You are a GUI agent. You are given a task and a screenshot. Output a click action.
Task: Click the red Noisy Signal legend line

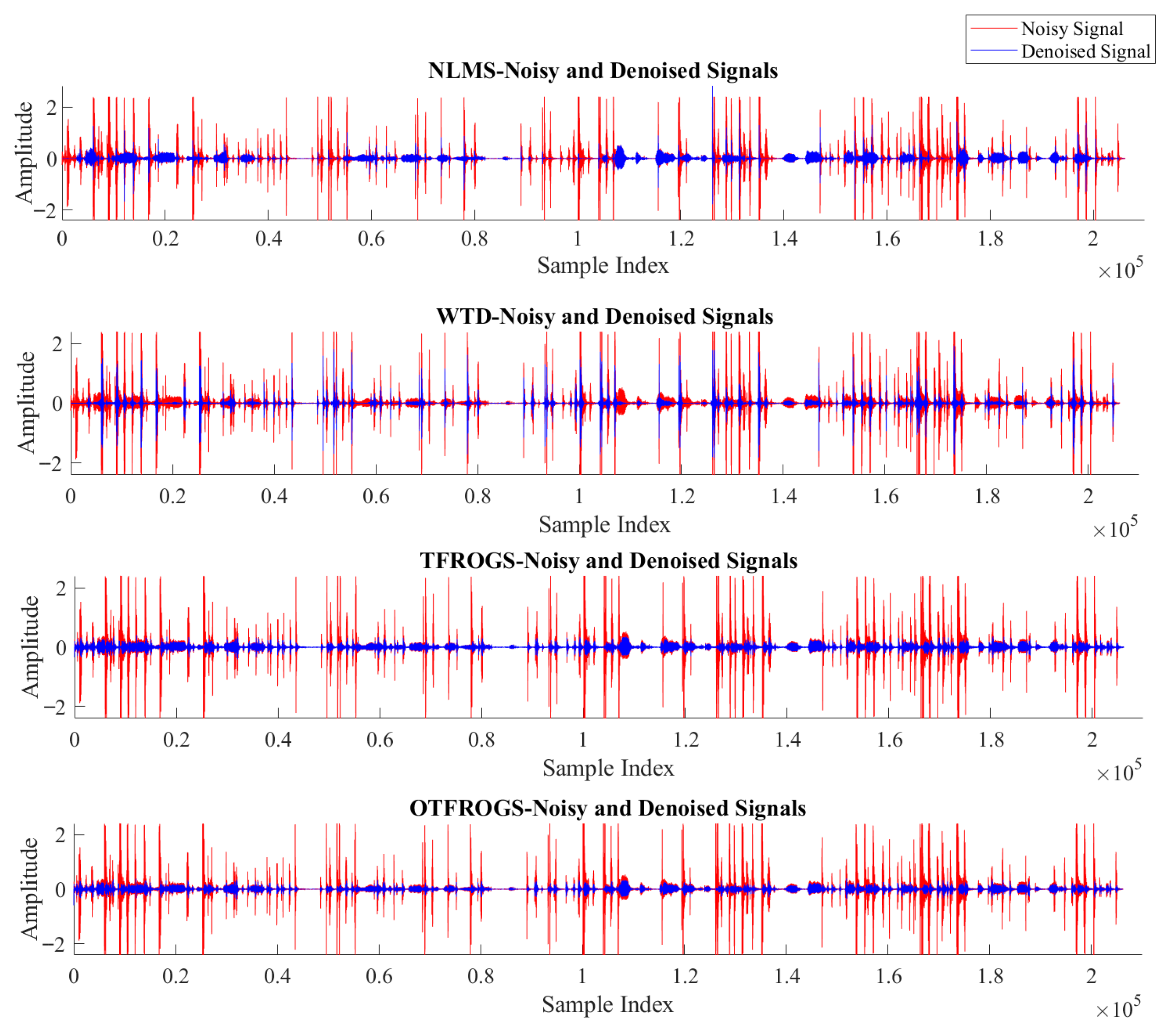993,28
